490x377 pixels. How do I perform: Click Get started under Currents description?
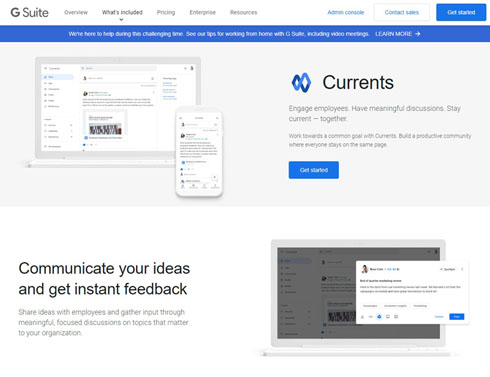314,170
